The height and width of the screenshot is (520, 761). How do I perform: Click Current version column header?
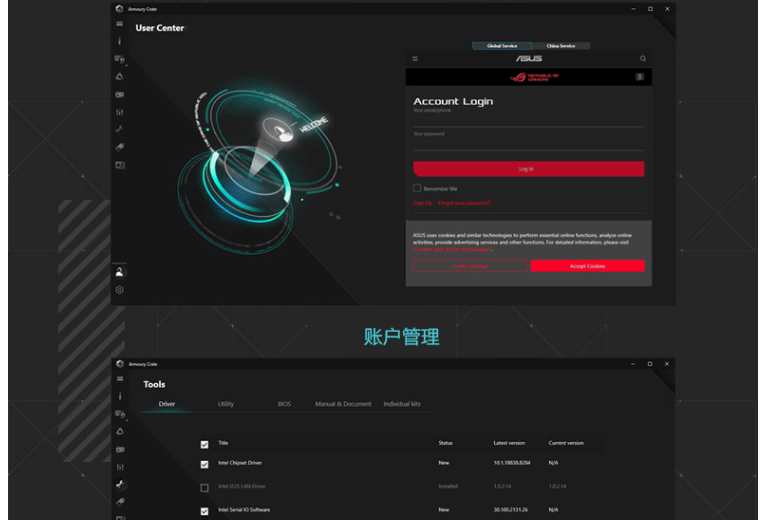(x=566, y=443)
